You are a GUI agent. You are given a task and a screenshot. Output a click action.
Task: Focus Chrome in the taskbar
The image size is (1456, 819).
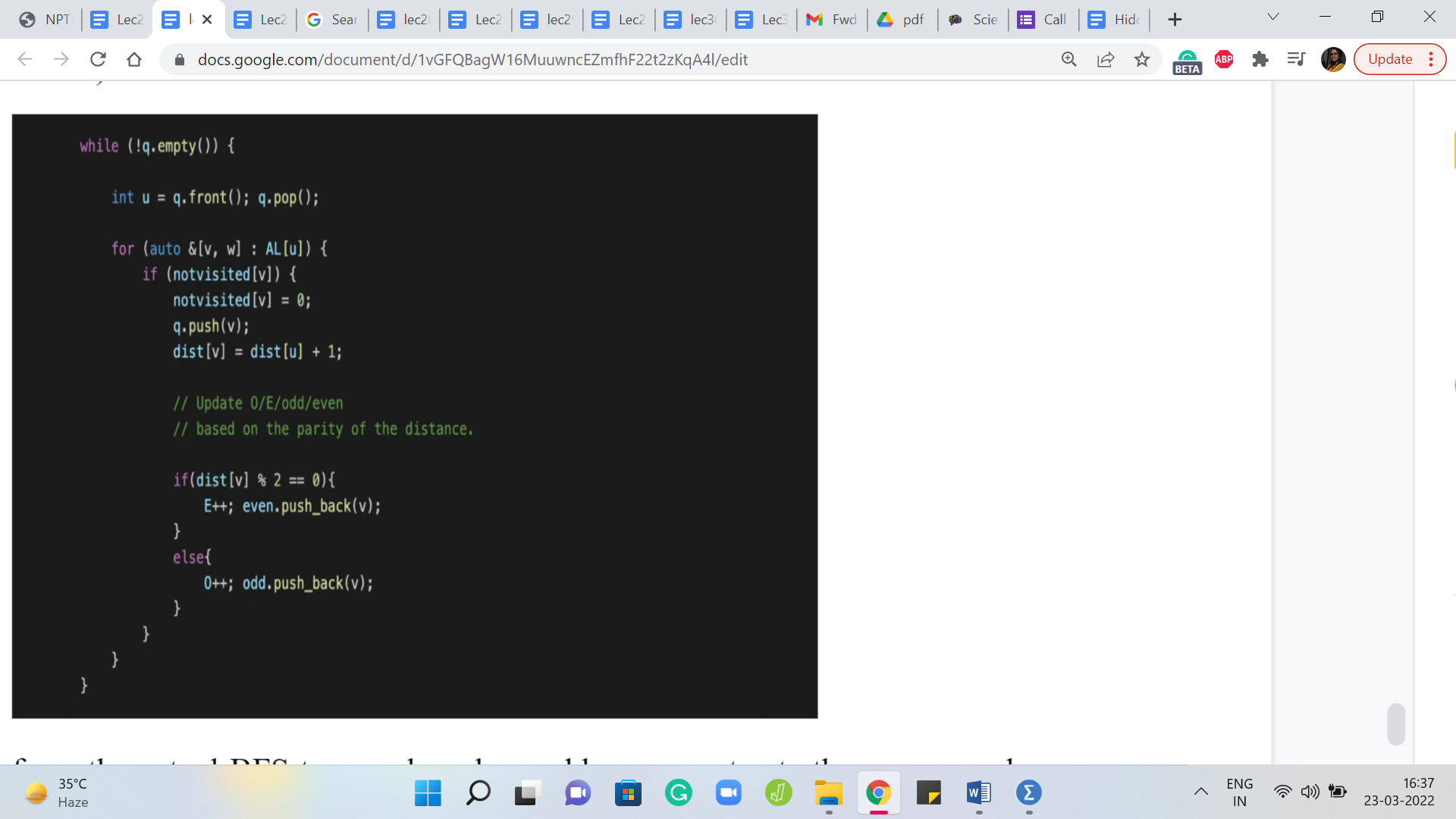878,793
